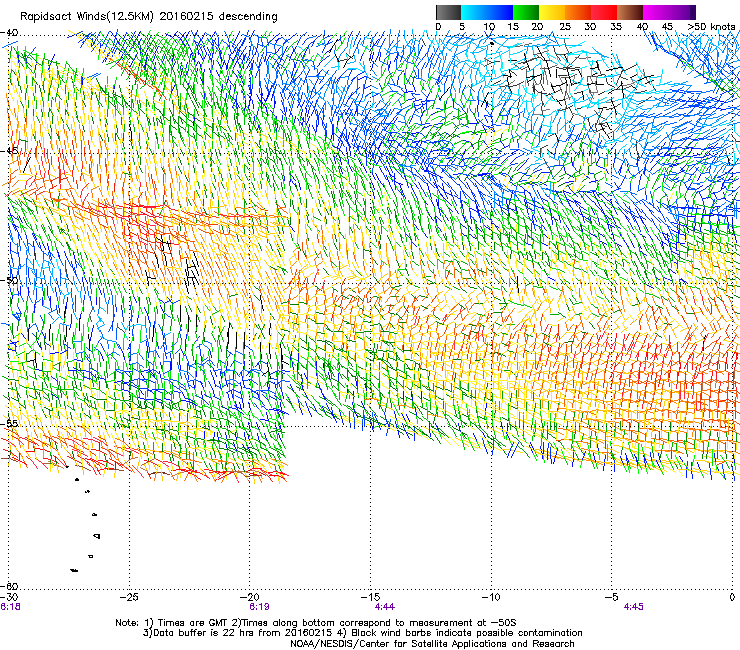Click the cyan 5–10 knots legend swatch
The image size is (740, 650).
(473, 12)
